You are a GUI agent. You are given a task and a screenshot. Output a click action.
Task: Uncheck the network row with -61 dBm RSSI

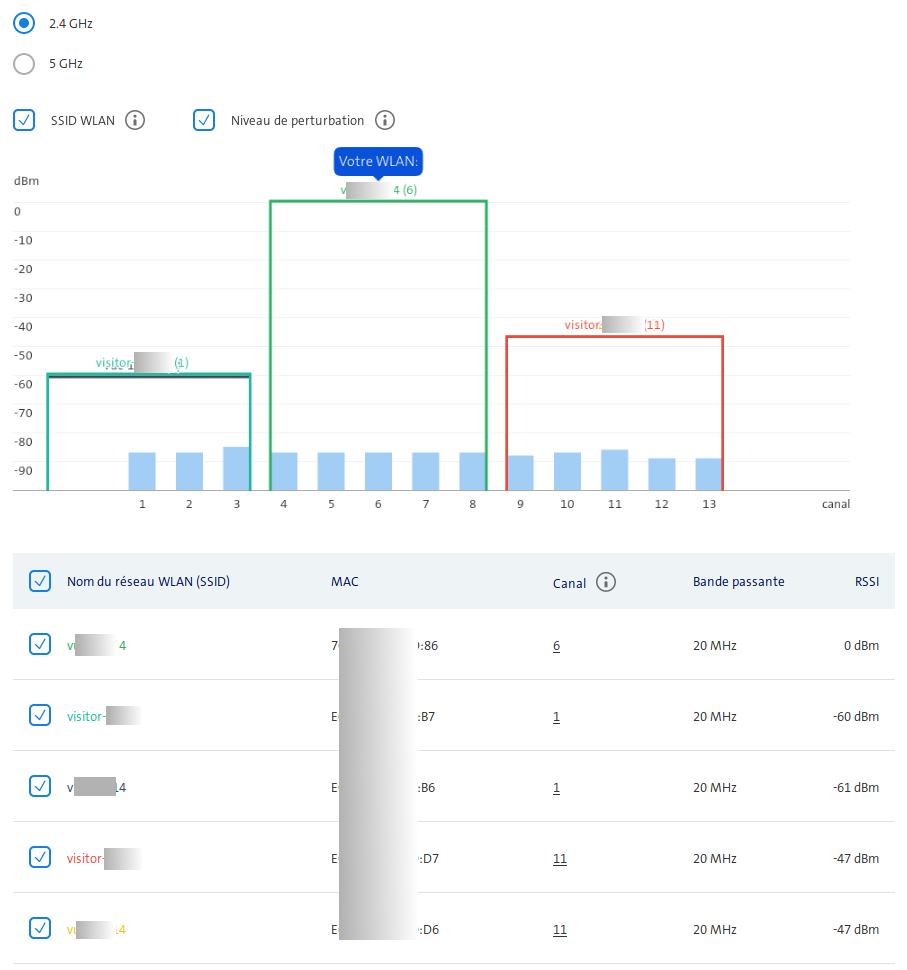[x=40, y=787]
